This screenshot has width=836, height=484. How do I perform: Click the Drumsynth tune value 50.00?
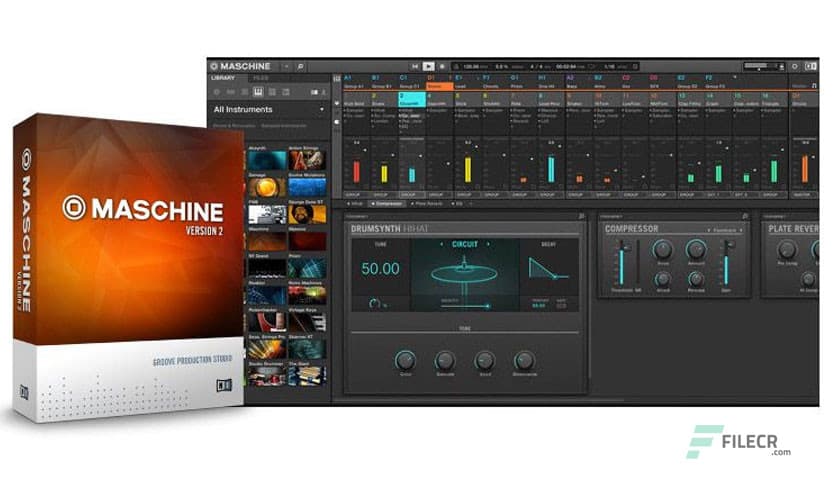click(379, 269)
